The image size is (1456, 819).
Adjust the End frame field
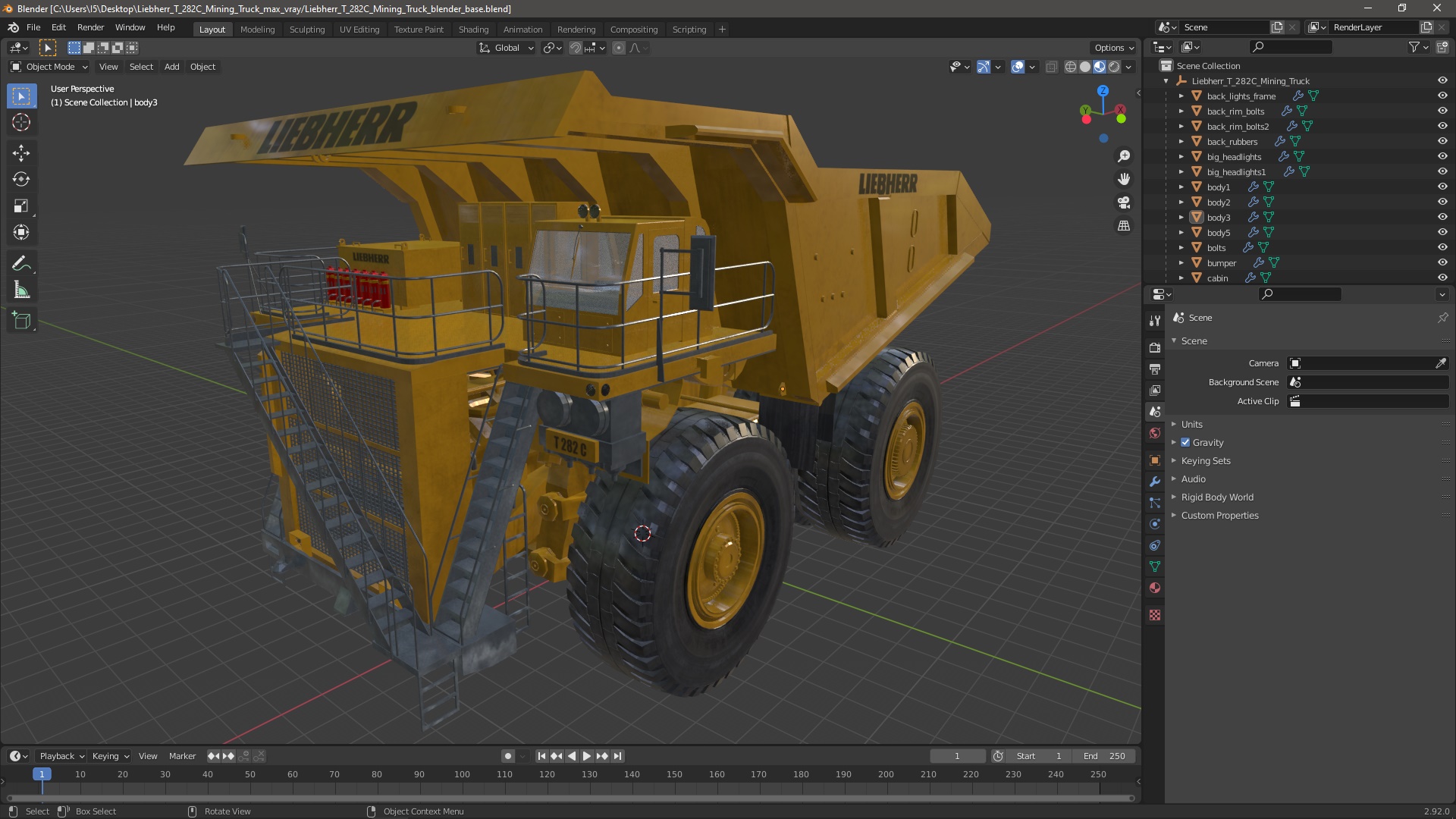tap(1103, 756)
